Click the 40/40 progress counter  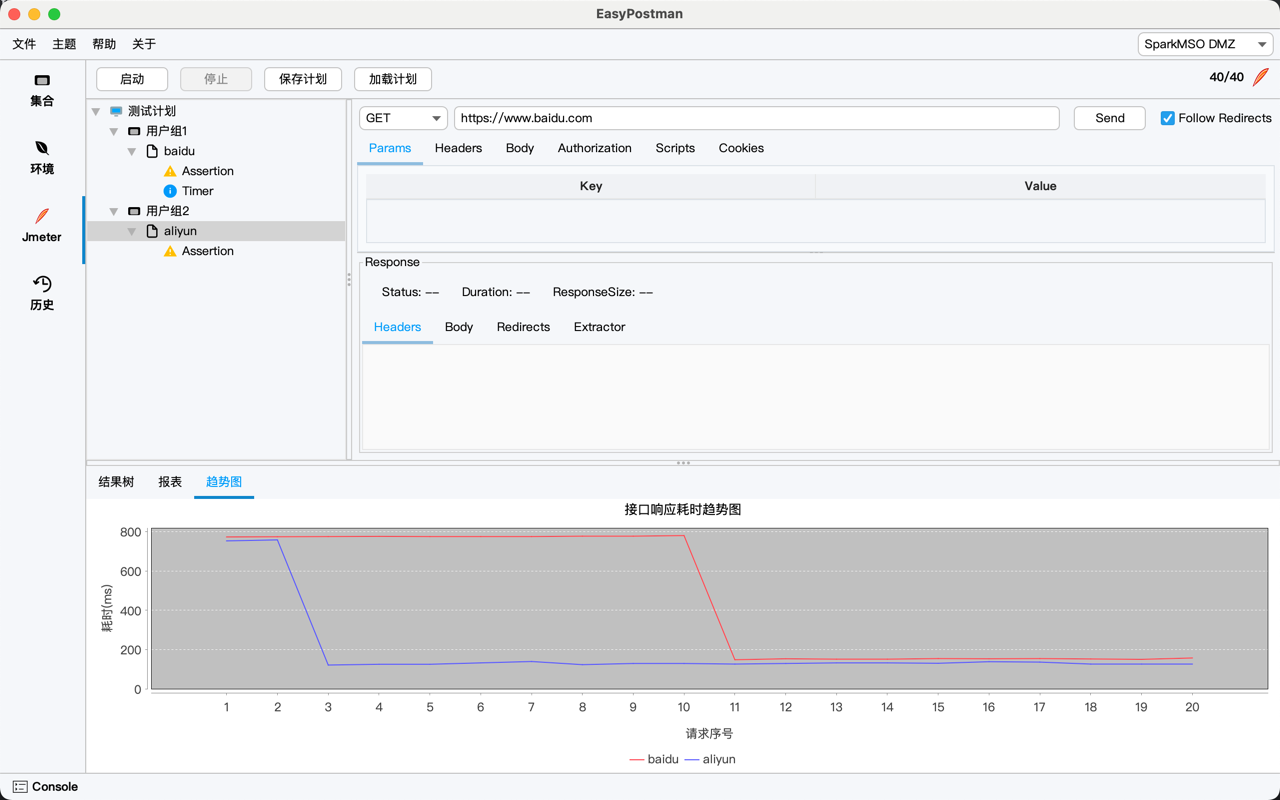coord(1227,77)
